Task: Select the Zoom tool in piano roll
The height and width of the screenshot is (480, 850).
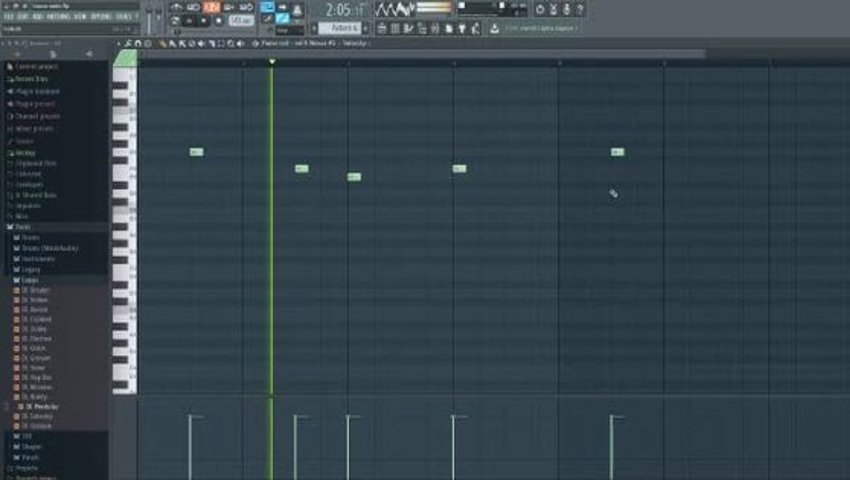Action: [230, 43]
